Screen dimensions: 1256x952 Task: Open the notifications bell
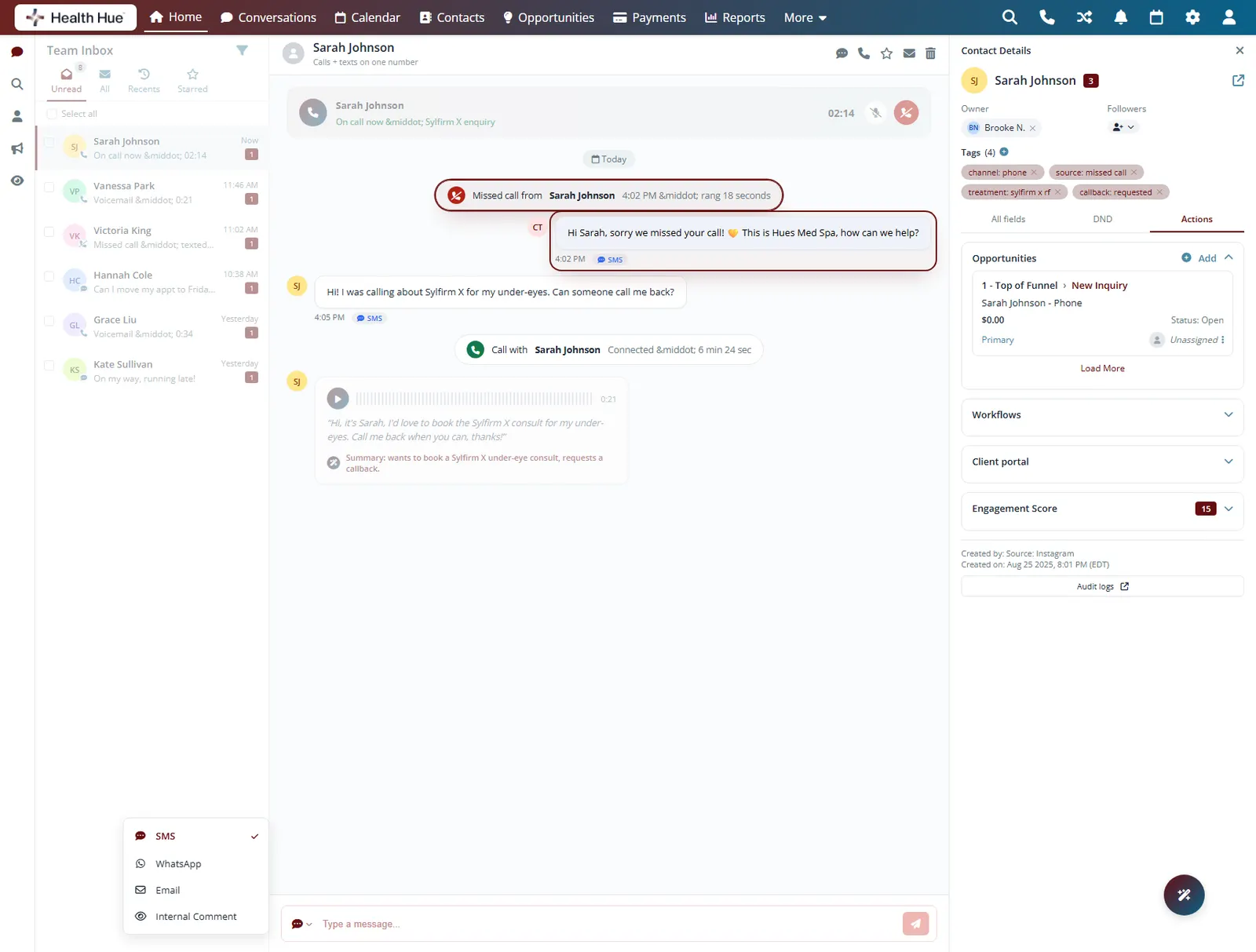click(1121, 17)
